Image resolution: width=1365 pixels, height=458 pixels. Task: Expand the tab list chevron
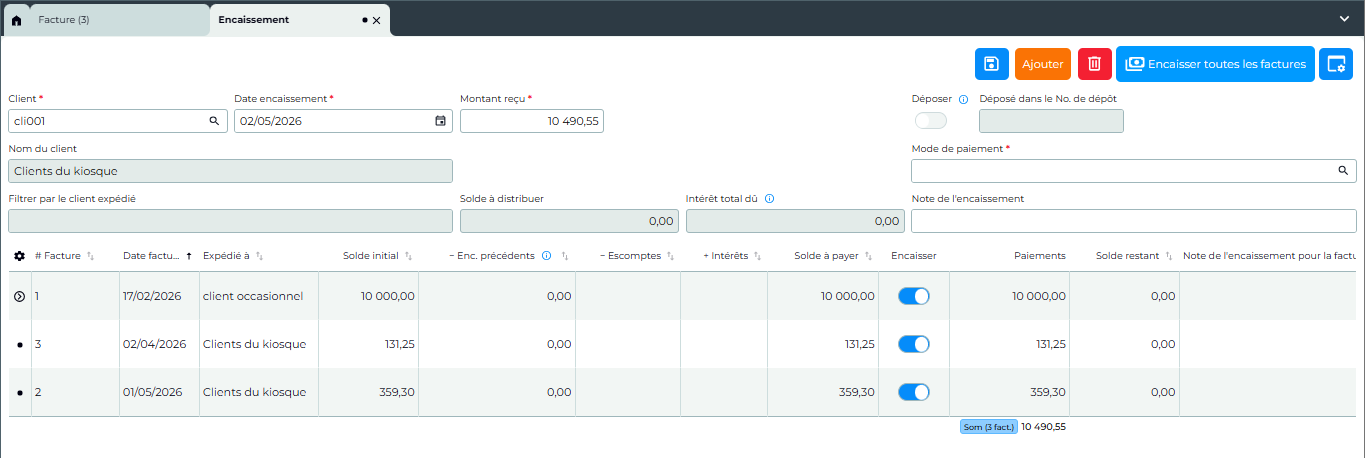click(1345, 19)
